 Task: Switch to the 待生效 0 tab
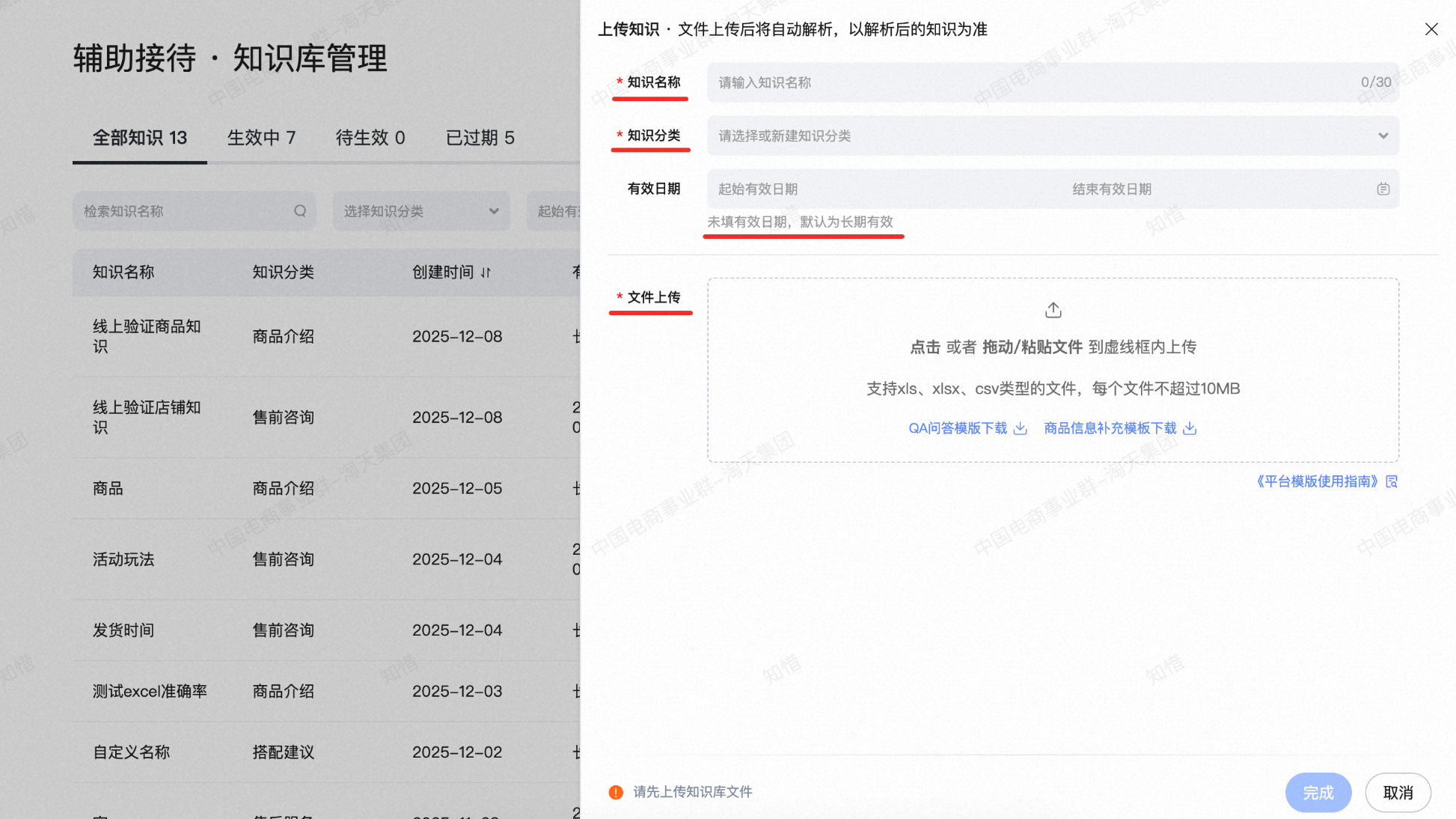tap(370, 138)
